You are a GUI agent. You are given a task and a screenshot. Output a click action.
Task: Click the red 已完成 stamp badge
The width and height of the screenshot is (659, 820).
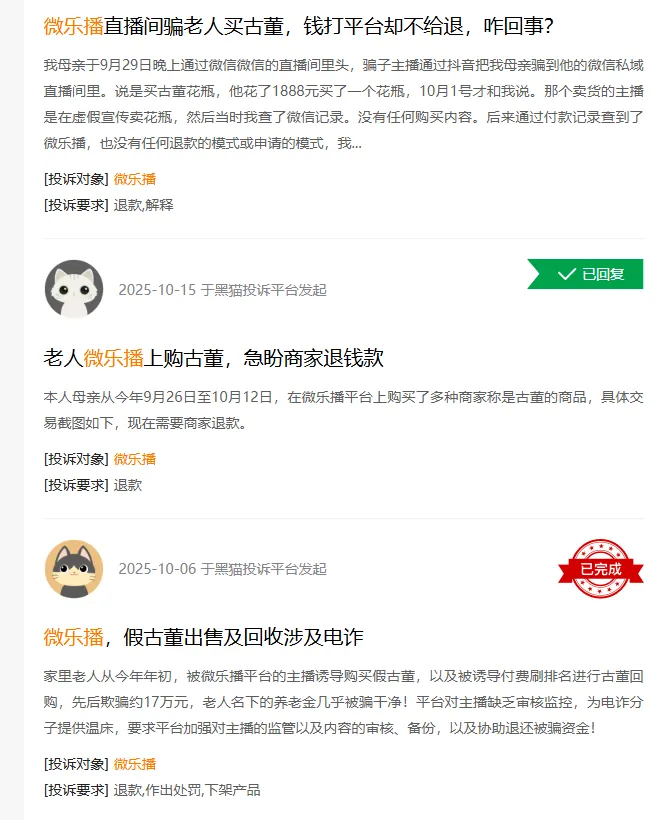(x=600, y=569)
